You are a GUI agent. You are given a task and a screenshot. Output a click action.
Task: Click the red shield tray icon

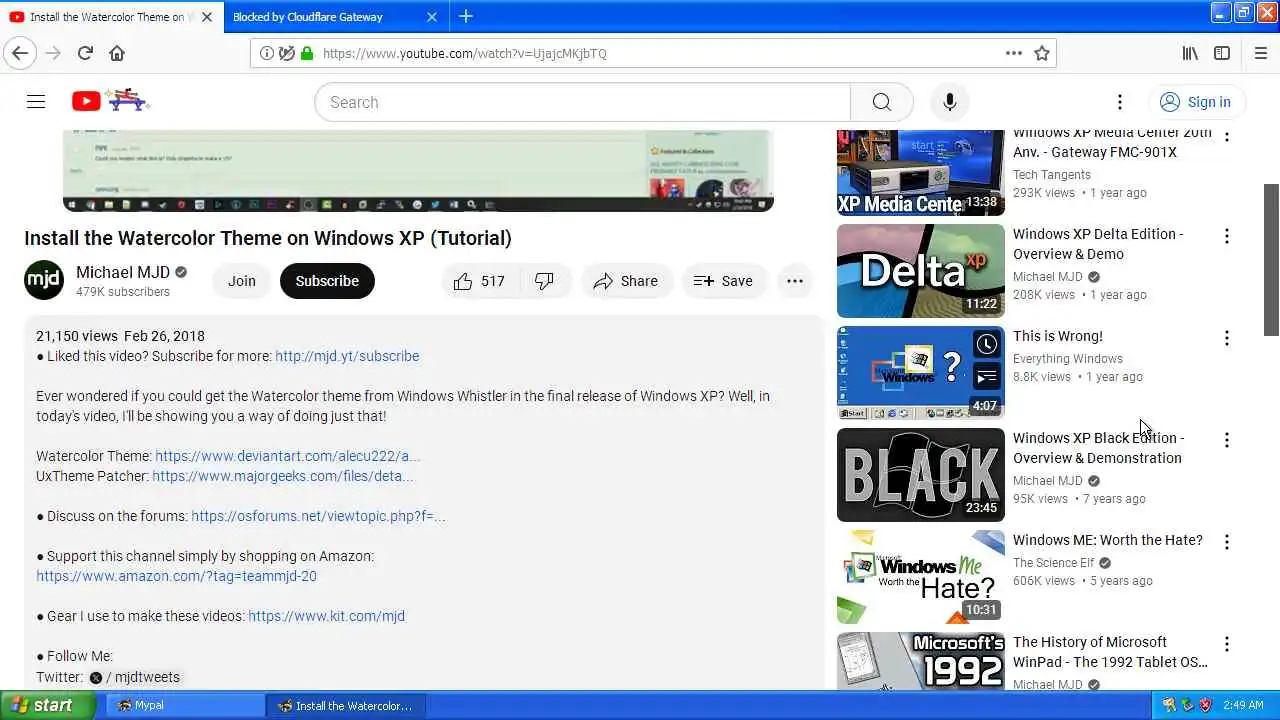[x=1205, y=705]
